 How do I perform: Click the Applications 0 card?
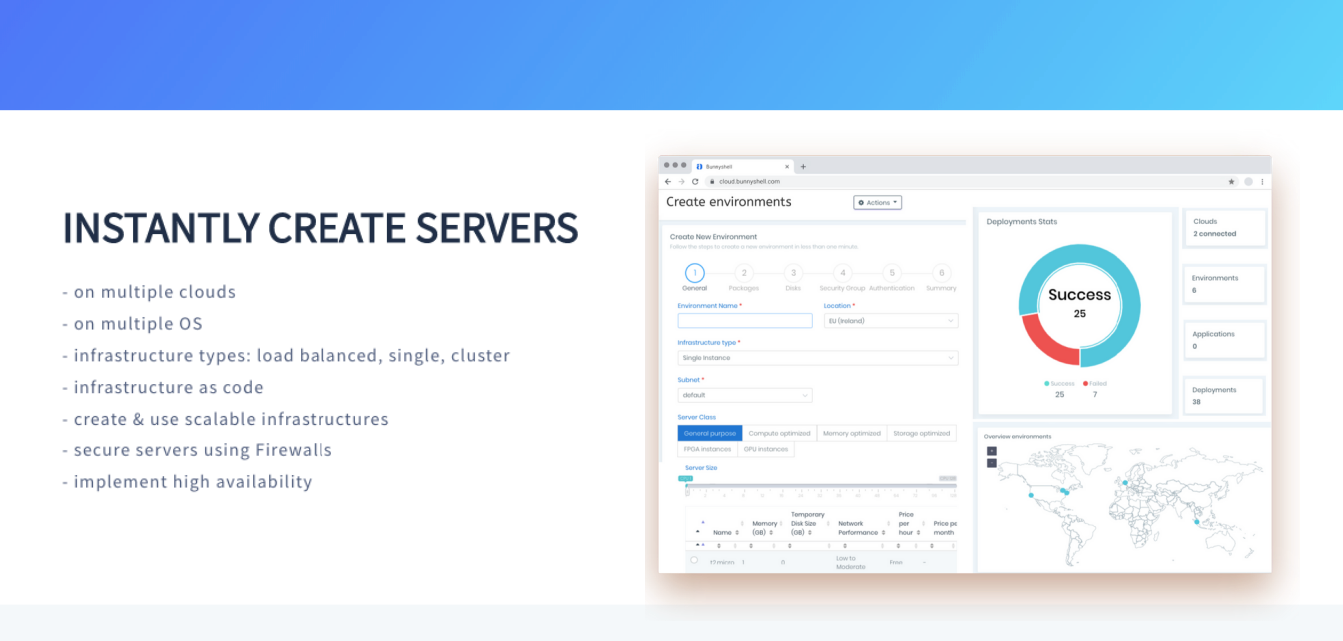1225,340
